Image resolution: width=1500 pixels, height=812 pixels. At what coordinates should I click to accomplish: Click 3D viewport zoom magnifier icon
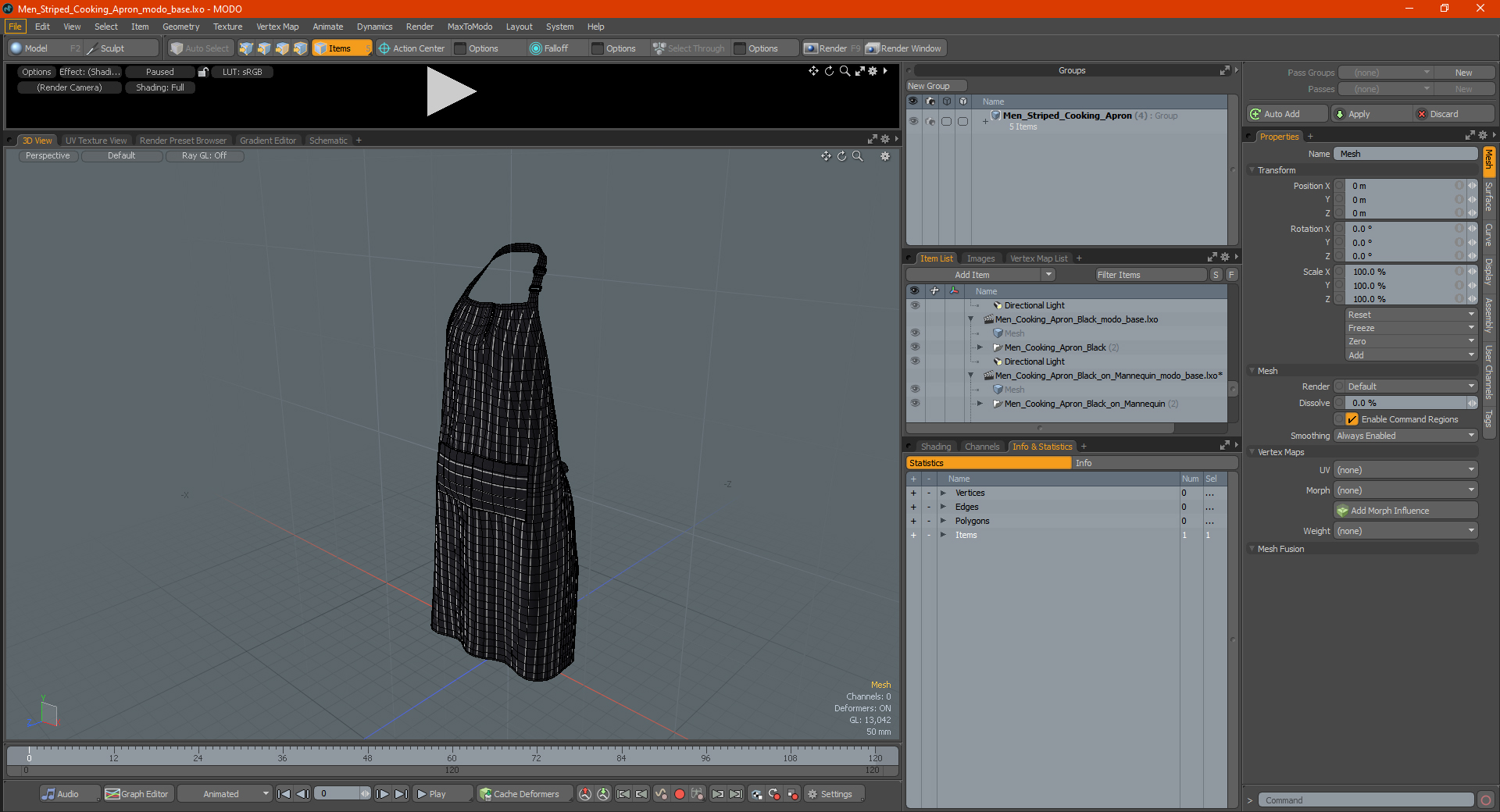click(x=858, y=156)
